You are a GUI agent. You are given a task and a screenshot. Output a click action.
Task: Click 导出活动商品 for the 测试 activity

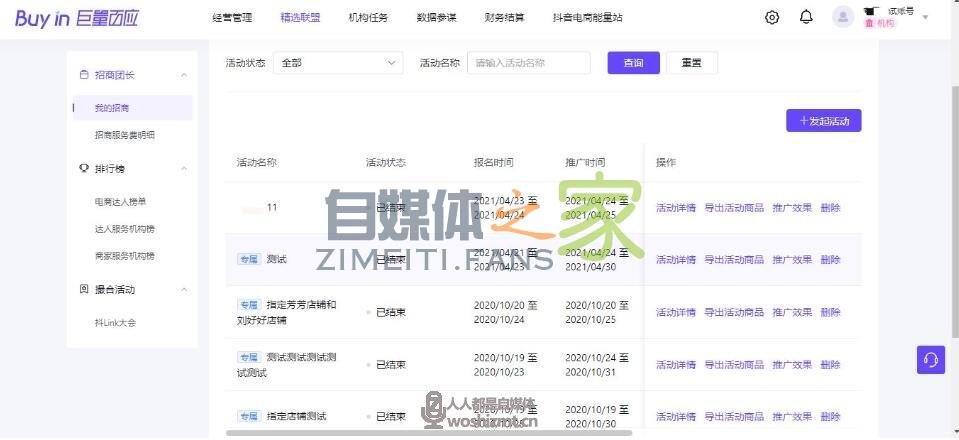[734, 259]
